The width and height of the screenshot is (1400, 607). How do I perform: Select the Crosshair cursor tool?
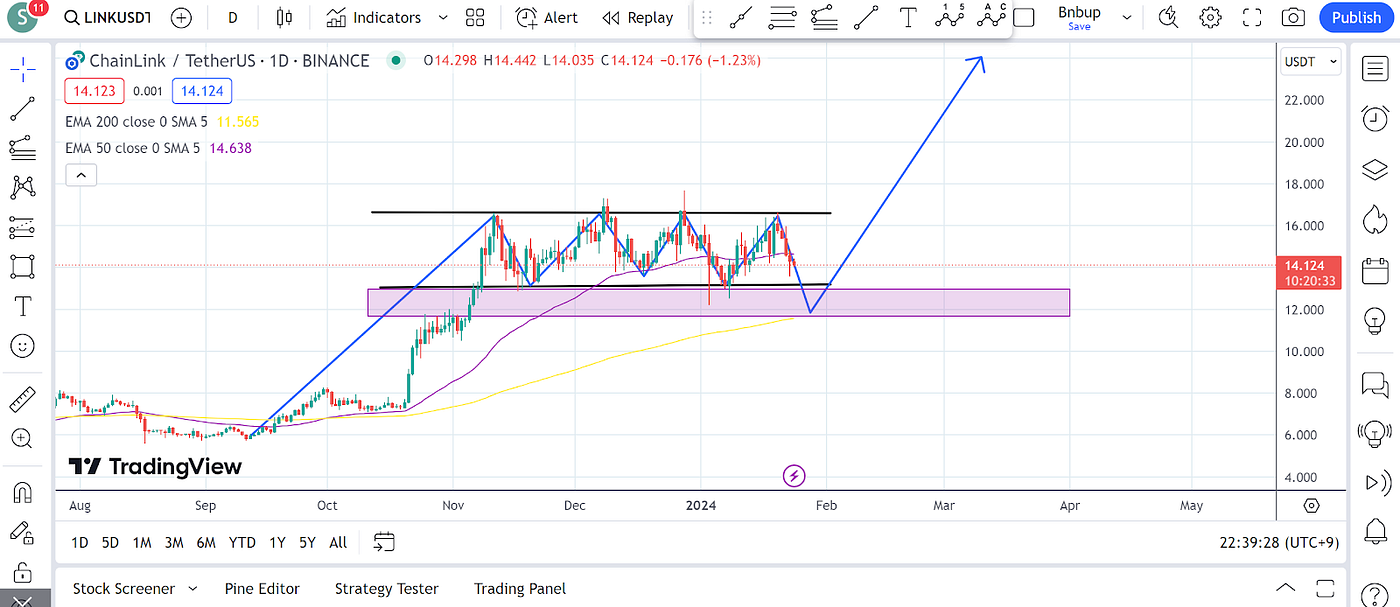[x=22, y=68]
